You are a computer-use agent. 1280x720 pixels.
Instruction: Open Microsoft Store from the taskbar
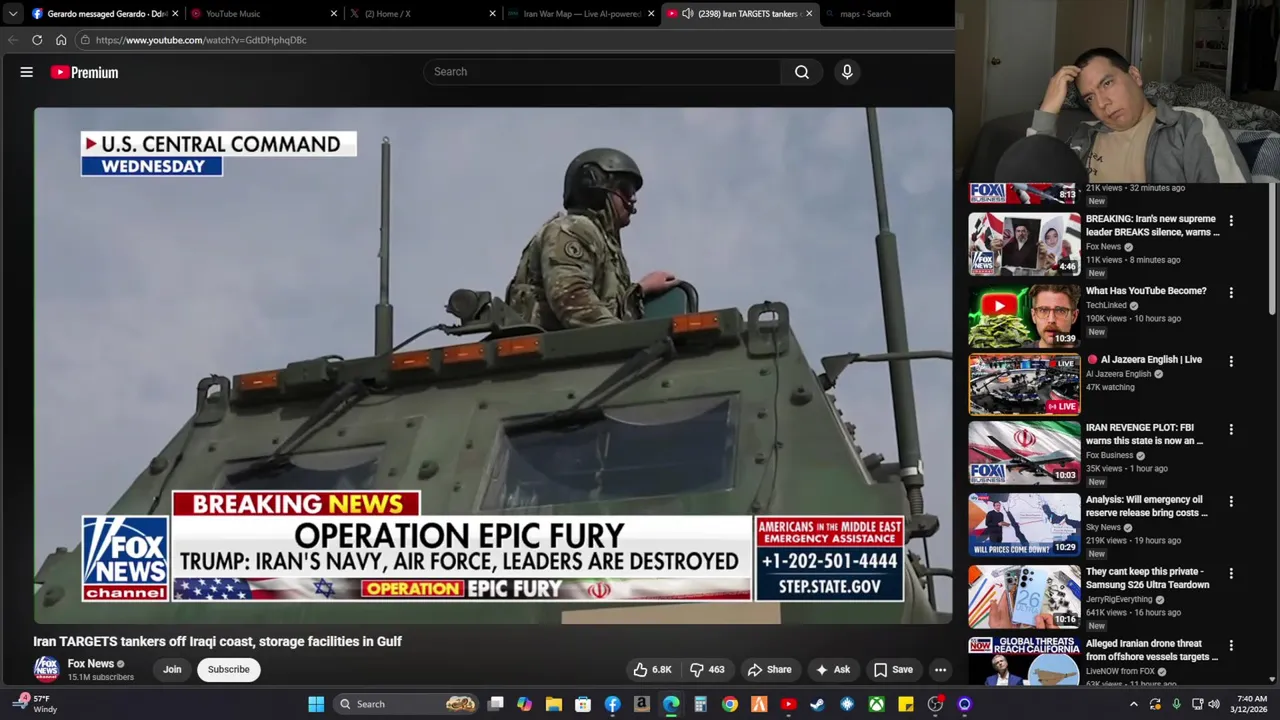pos(583,704)
